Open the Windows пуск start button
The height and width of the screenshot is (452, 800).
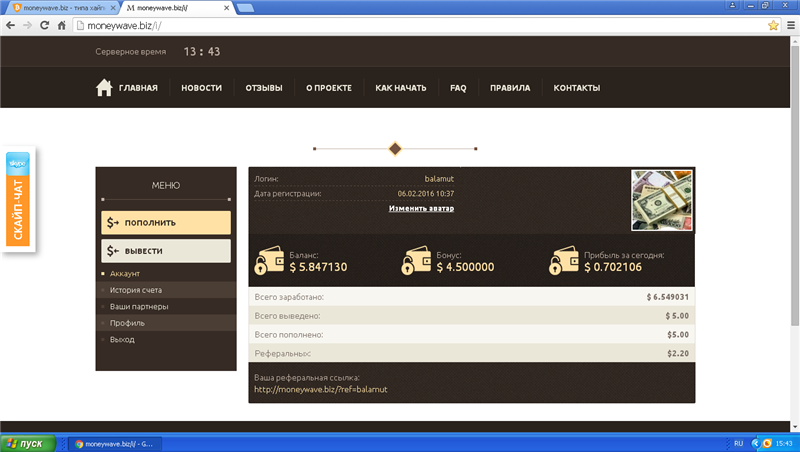(25, 442)
